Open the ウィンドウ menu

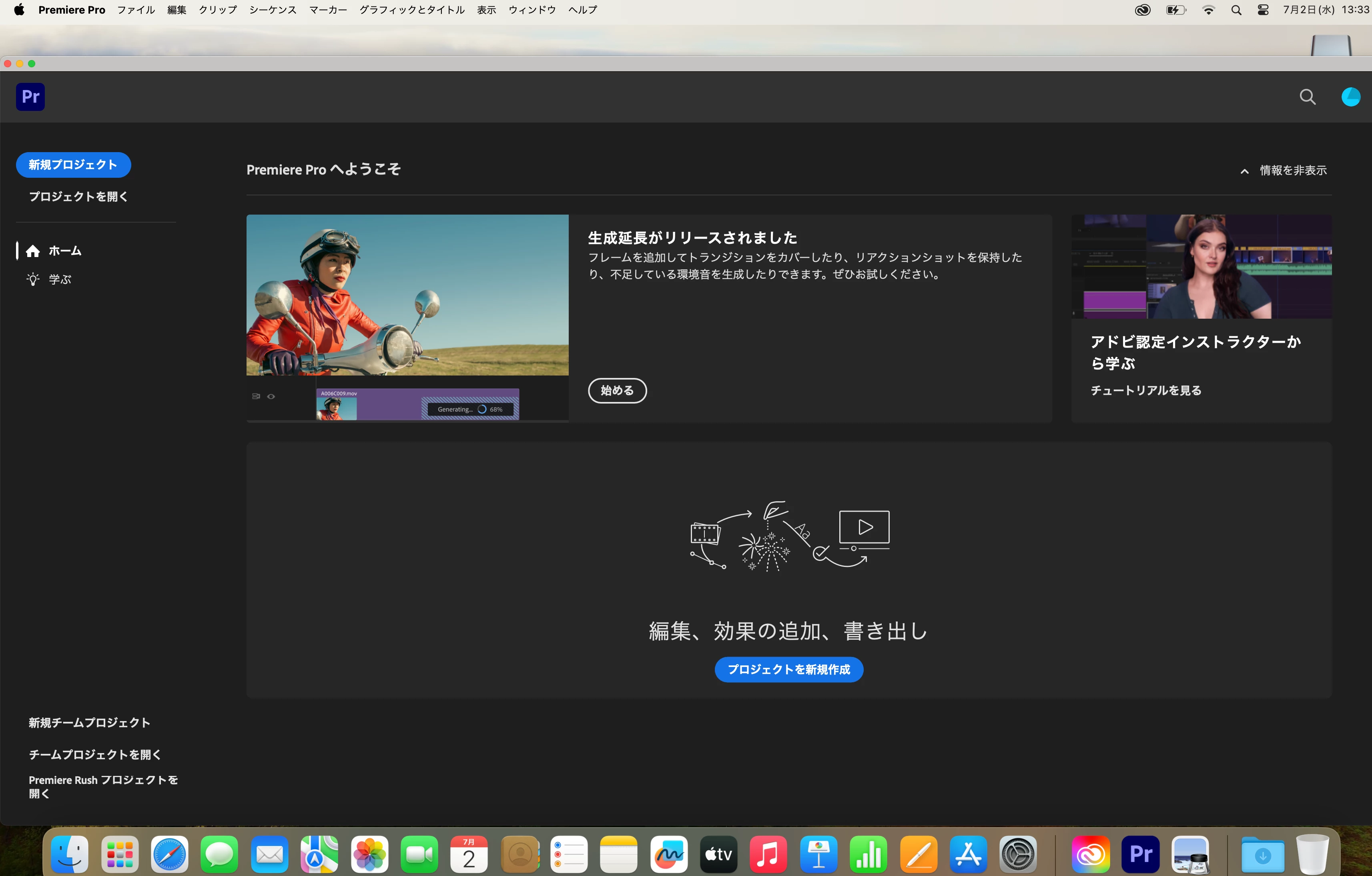(x=532, y=10)
